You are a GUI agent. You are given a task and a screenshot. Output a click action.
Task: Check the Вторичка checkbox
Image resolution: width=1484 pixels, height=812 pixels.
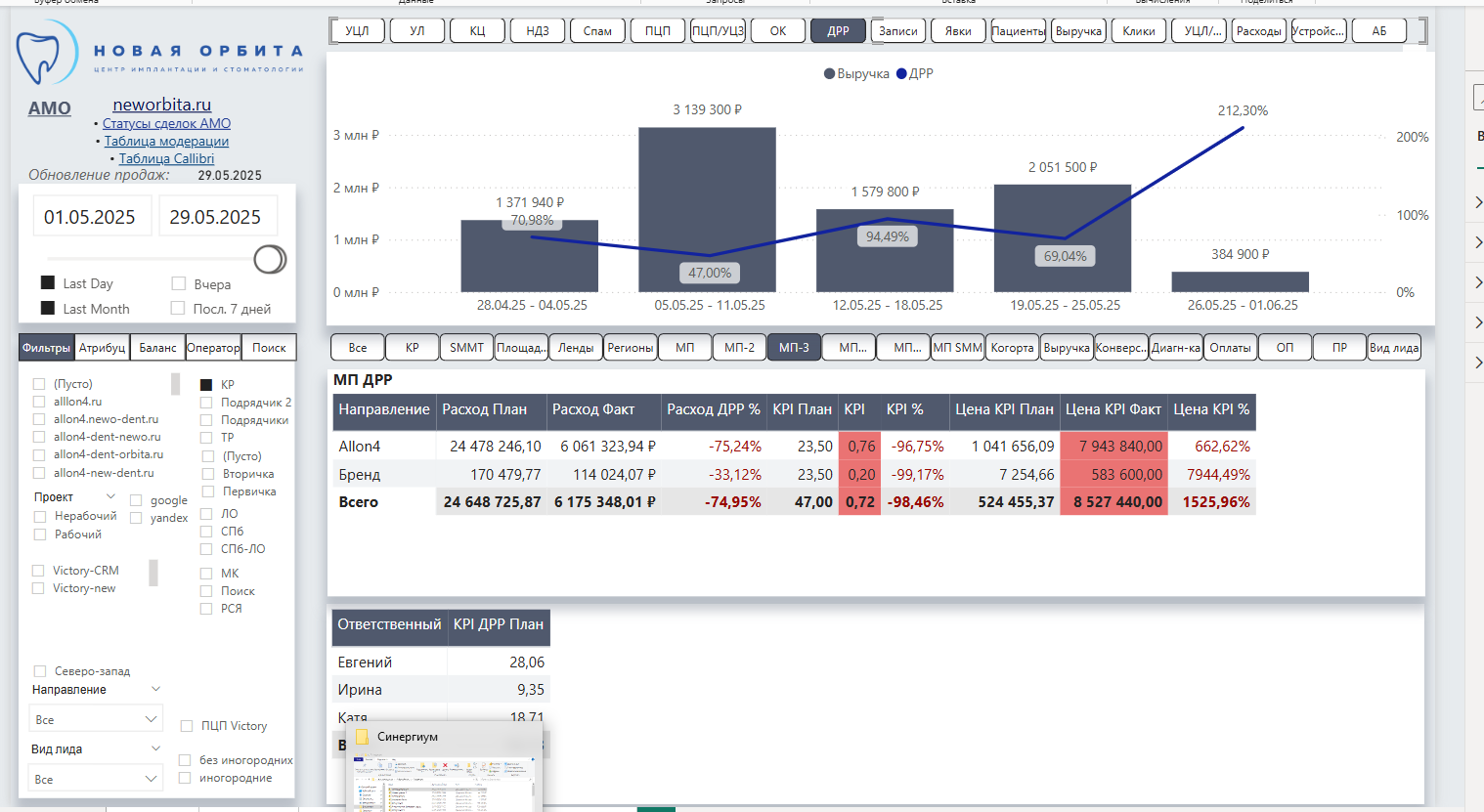click(207, 474)
